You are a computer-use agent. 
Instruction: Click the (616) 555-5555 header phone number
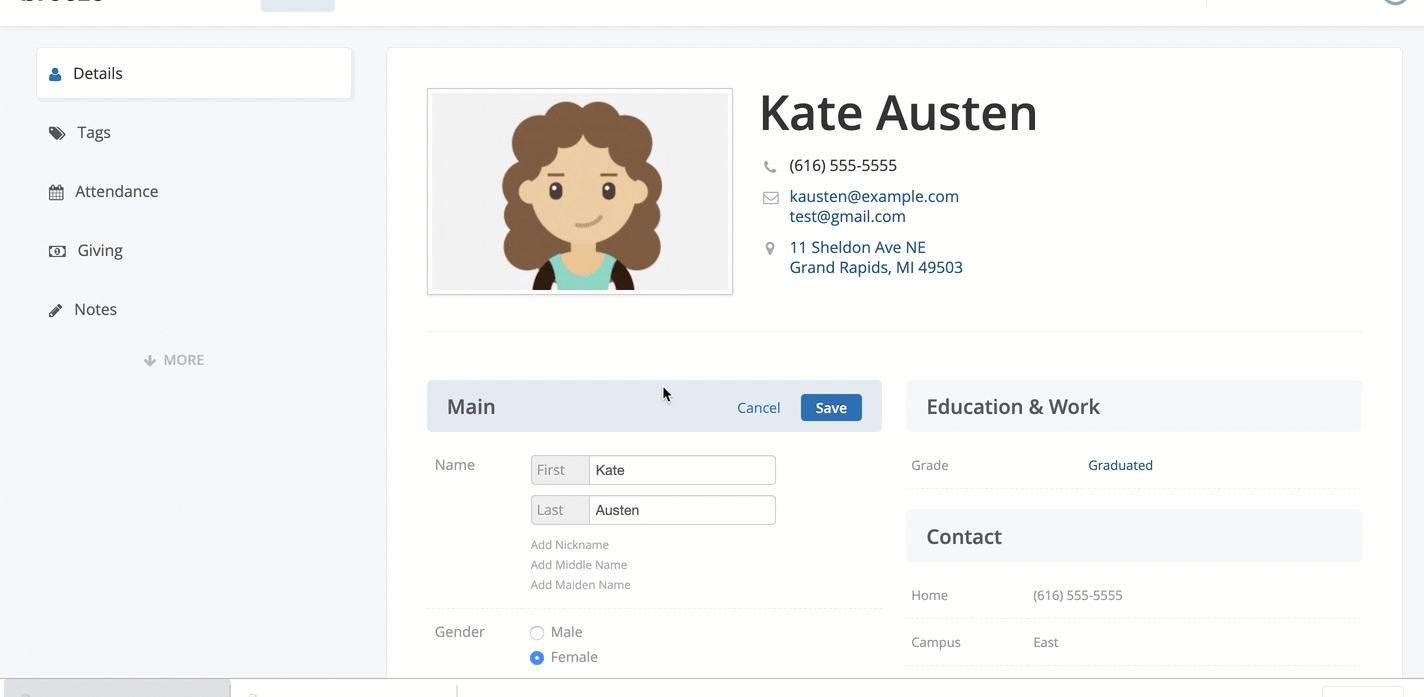843,165
